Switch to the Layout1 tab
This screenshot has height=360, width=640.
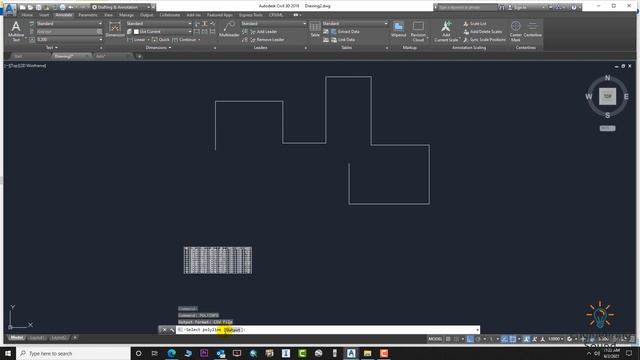36,338
